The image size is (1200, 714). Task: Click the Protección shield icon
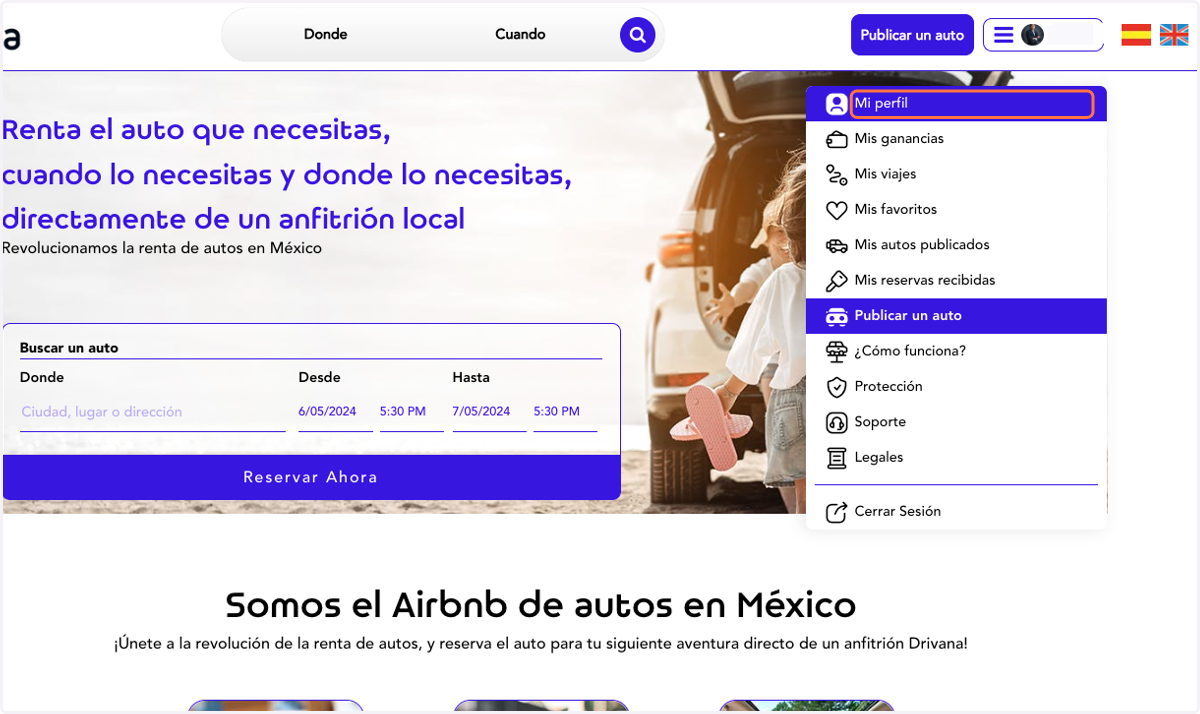836,387
